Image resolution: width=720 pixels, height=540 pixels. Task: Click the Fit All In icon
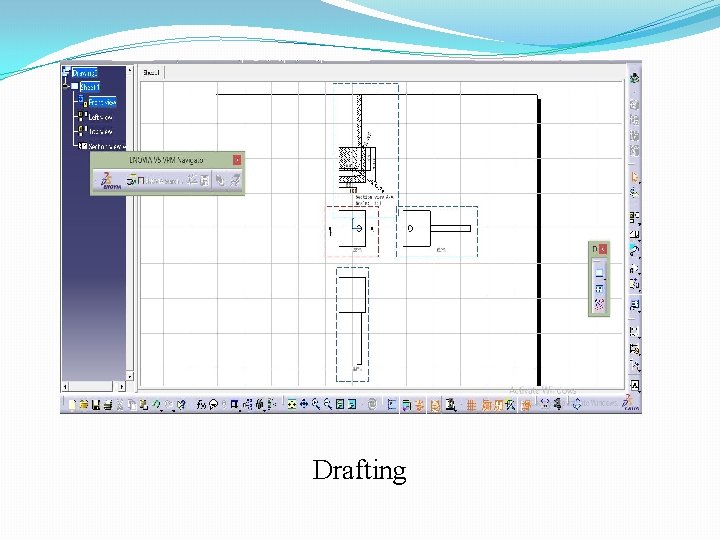[x=292, y=404]
